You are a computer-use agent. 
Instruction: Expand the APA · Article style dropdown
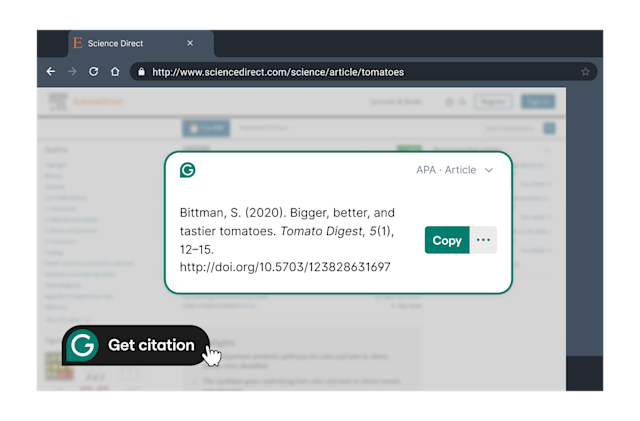pyautogui.click(x=455, y=170)
